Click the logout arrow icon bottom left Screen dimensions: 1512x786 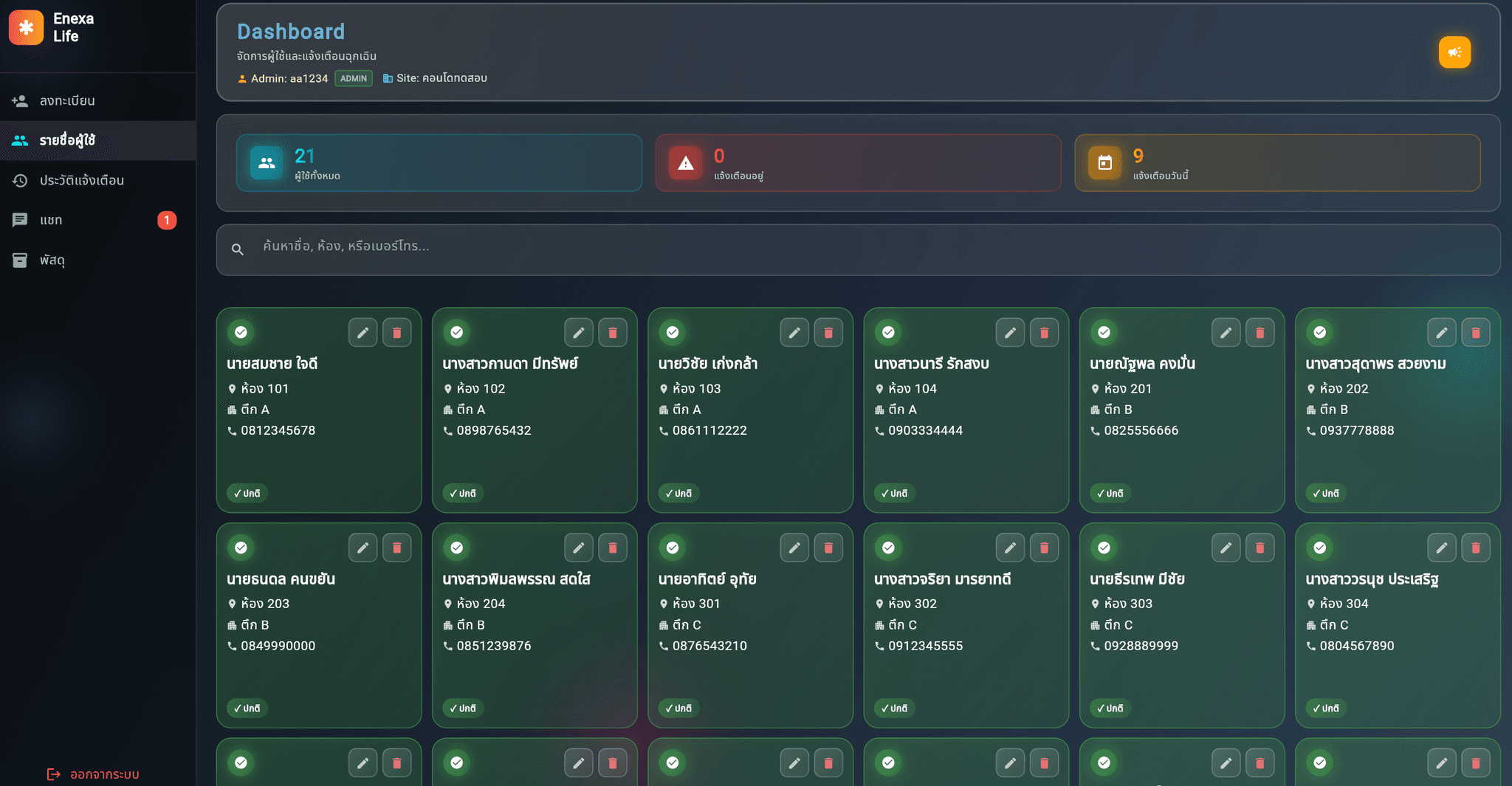tap(54, 773)
